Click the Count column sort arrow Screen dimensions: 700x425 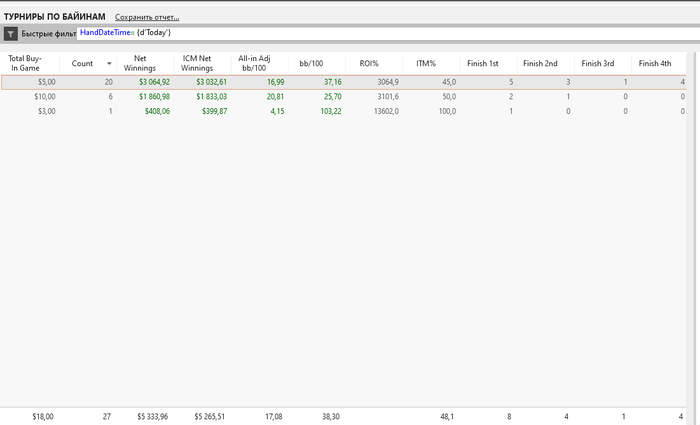coord(109,63)
